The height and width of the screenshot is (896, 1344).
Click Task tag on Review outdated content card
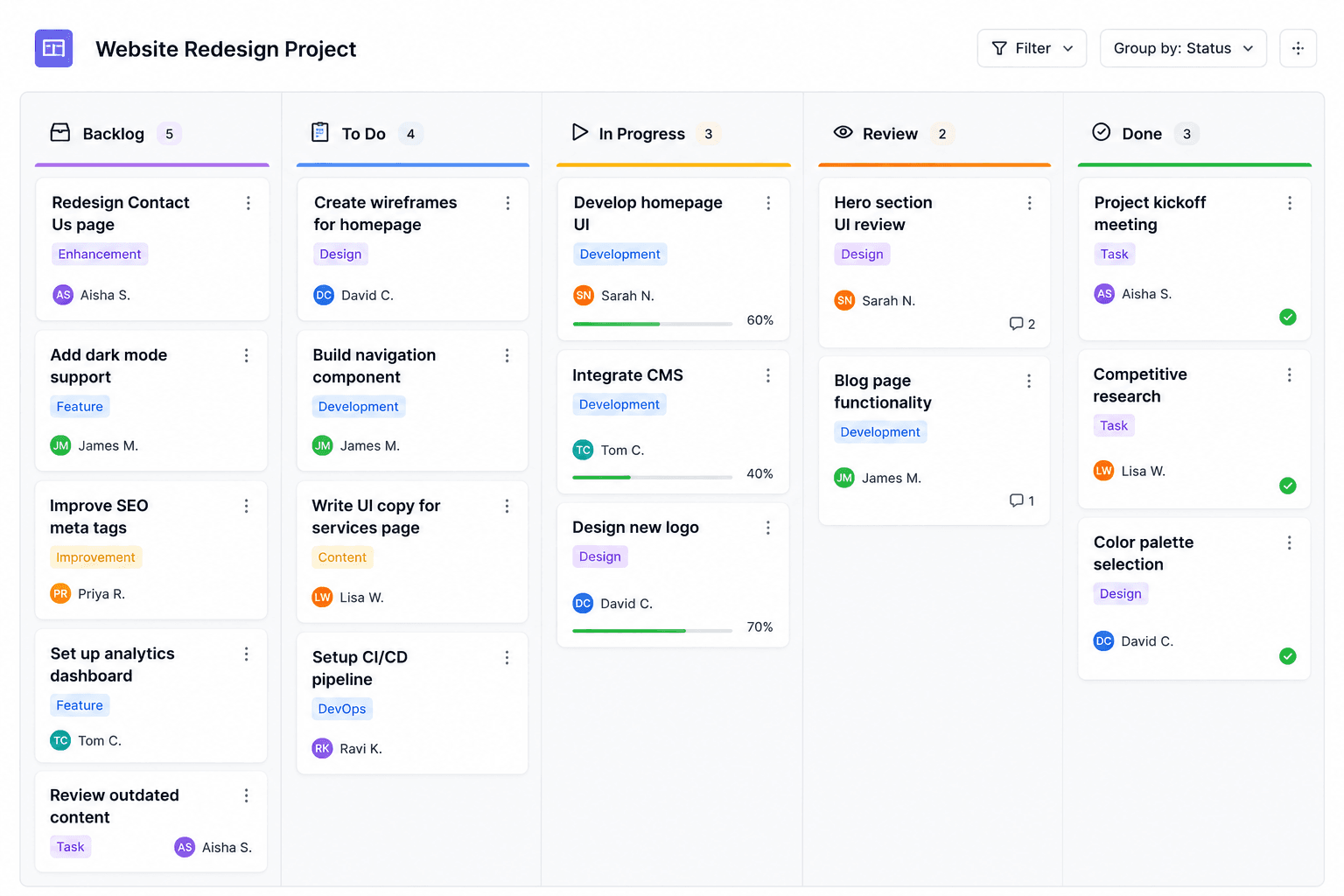[x=70, y=847]
